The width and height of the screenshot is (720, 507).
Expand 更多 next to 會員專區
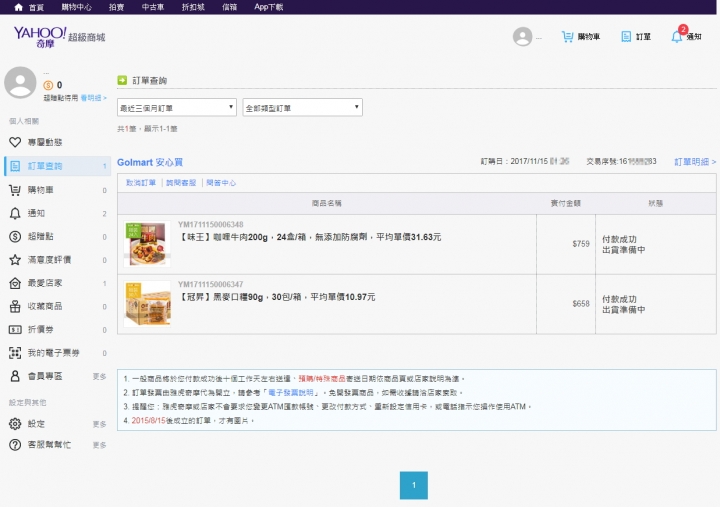coord(99,377)
